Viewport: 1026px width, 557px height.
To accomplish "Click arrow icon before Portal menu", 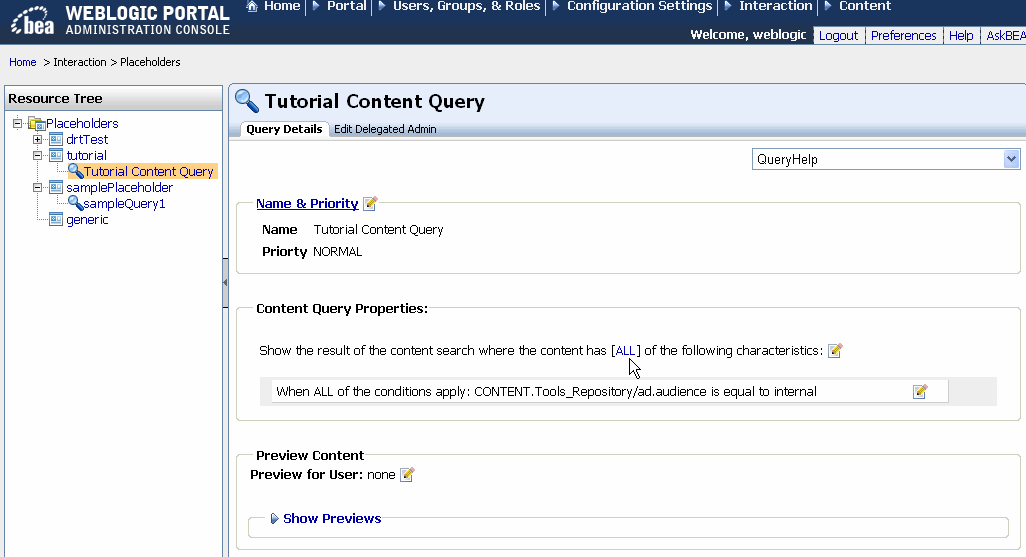I will (316, 6).
